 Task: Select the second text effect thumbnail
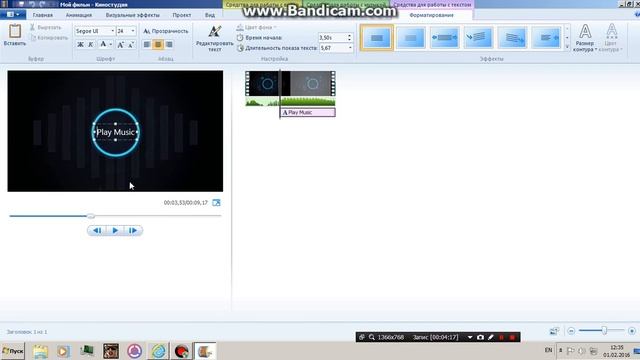click(411, 38)
